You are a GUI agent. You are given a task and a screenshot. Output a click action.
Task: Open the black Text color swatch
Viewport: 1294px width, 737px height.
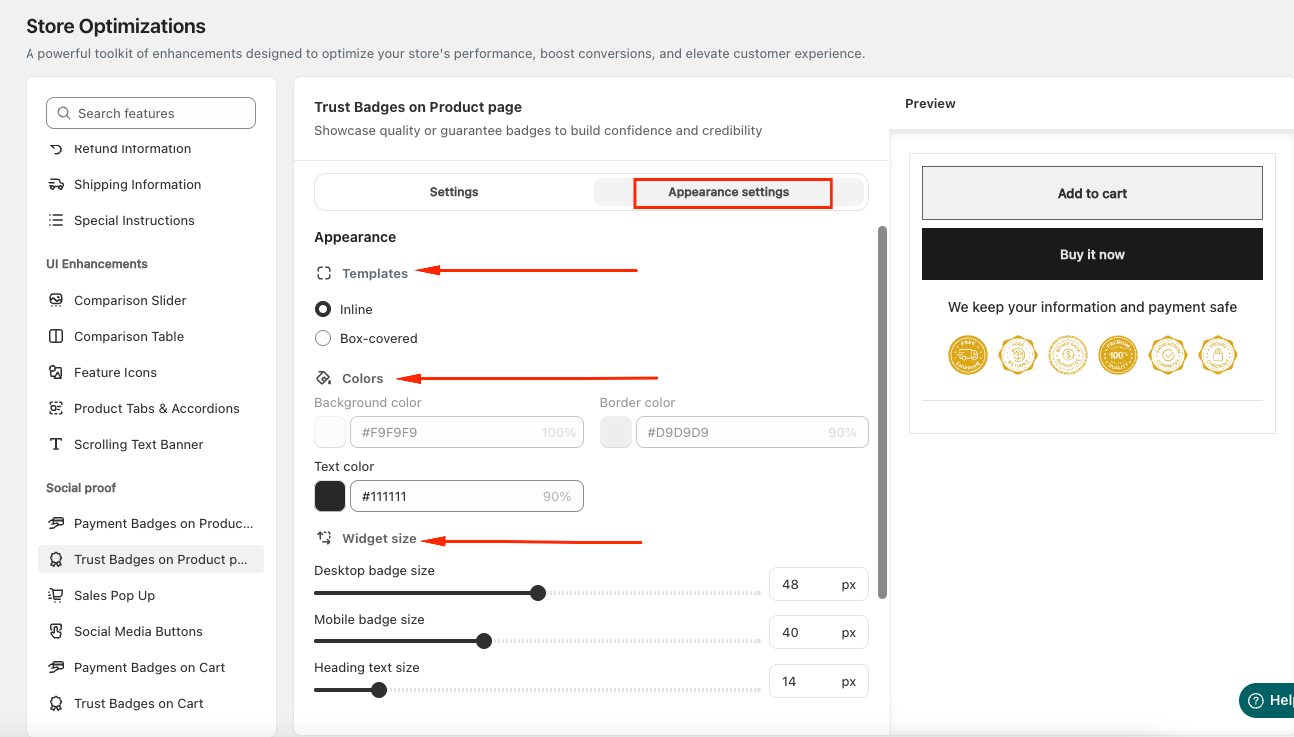pos(330,496)
